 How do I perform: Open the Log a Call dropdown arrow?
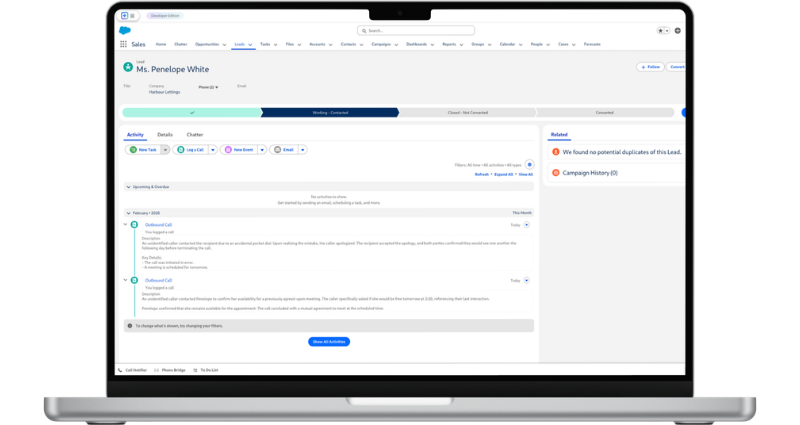point(213,149)
